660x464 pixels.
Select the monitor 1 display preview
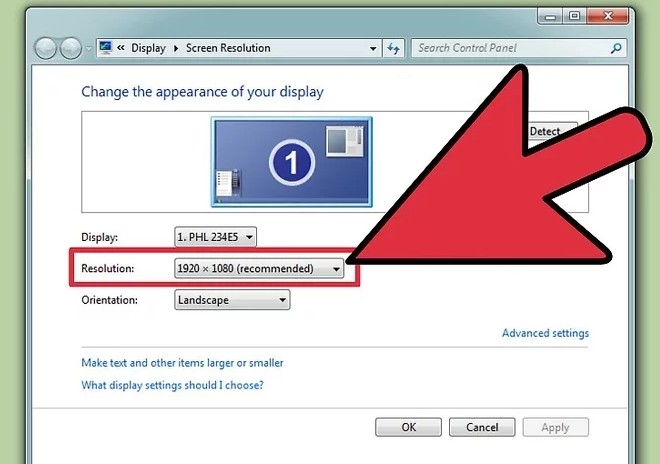click(x=291, y=160)
